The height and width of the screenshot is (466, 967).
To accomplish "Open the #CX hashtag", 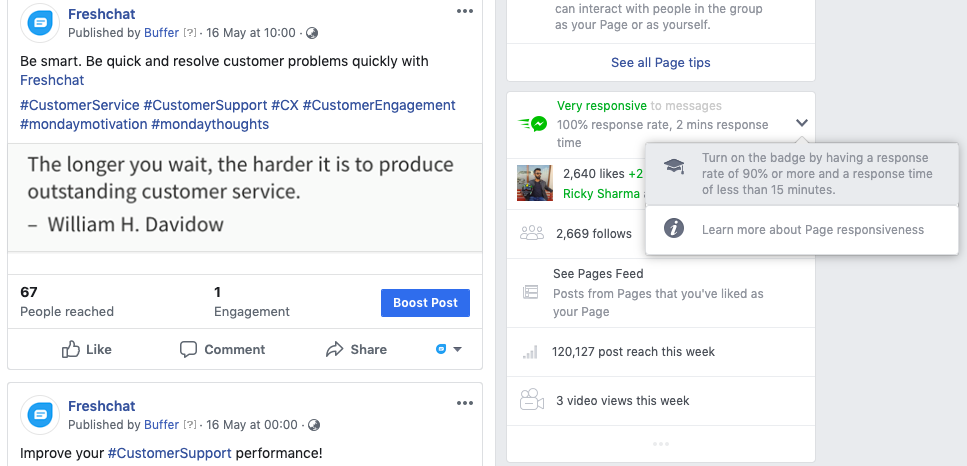I will (285, 105).
